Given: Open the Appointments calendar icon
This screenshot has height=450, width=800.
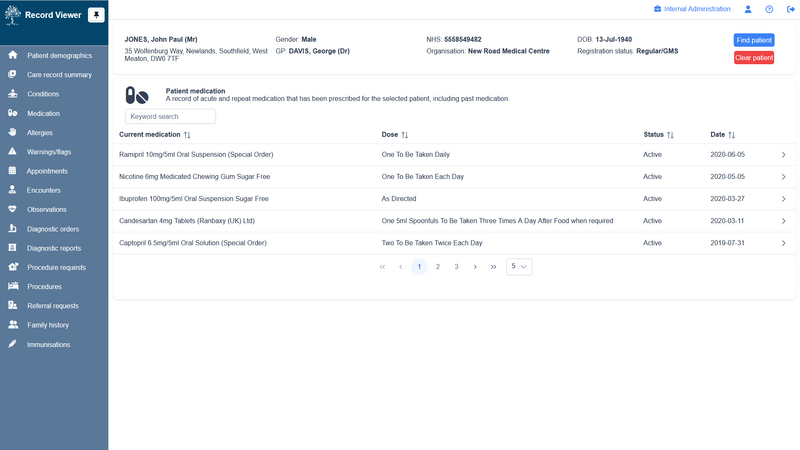Looking at the screenshot, I should click(13, 171).
